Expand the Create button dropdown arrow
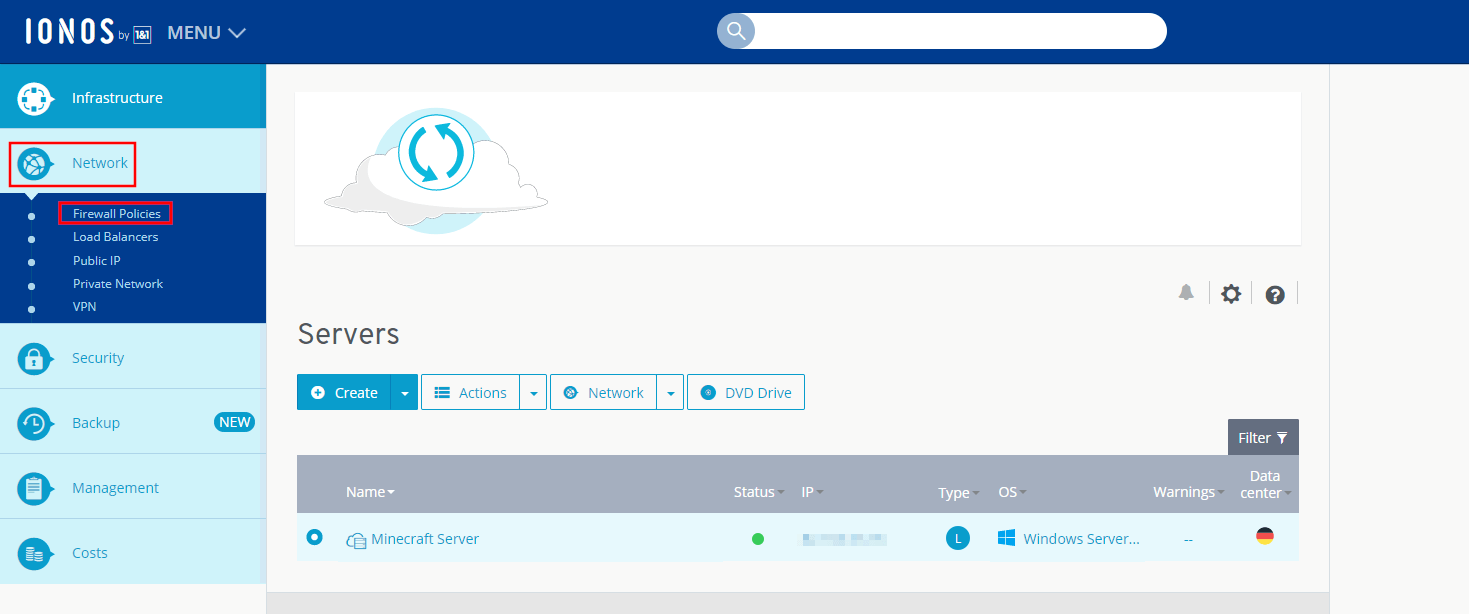1469x614 pixels. (404, 393)
